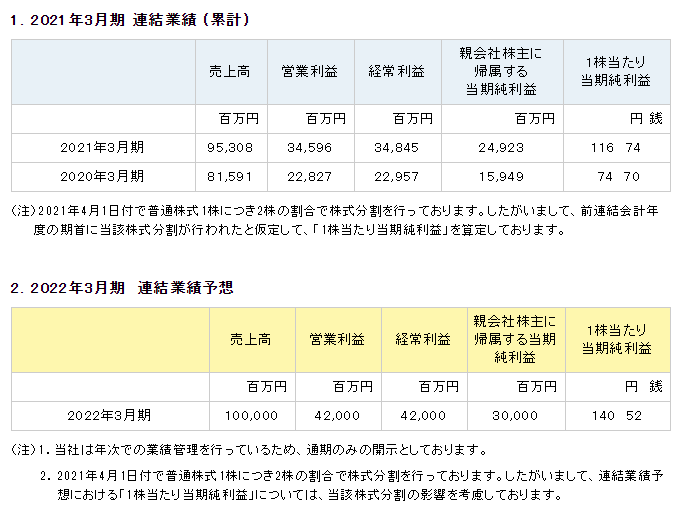
Task: Click per-share value 74 70
Action: (618, 177)
